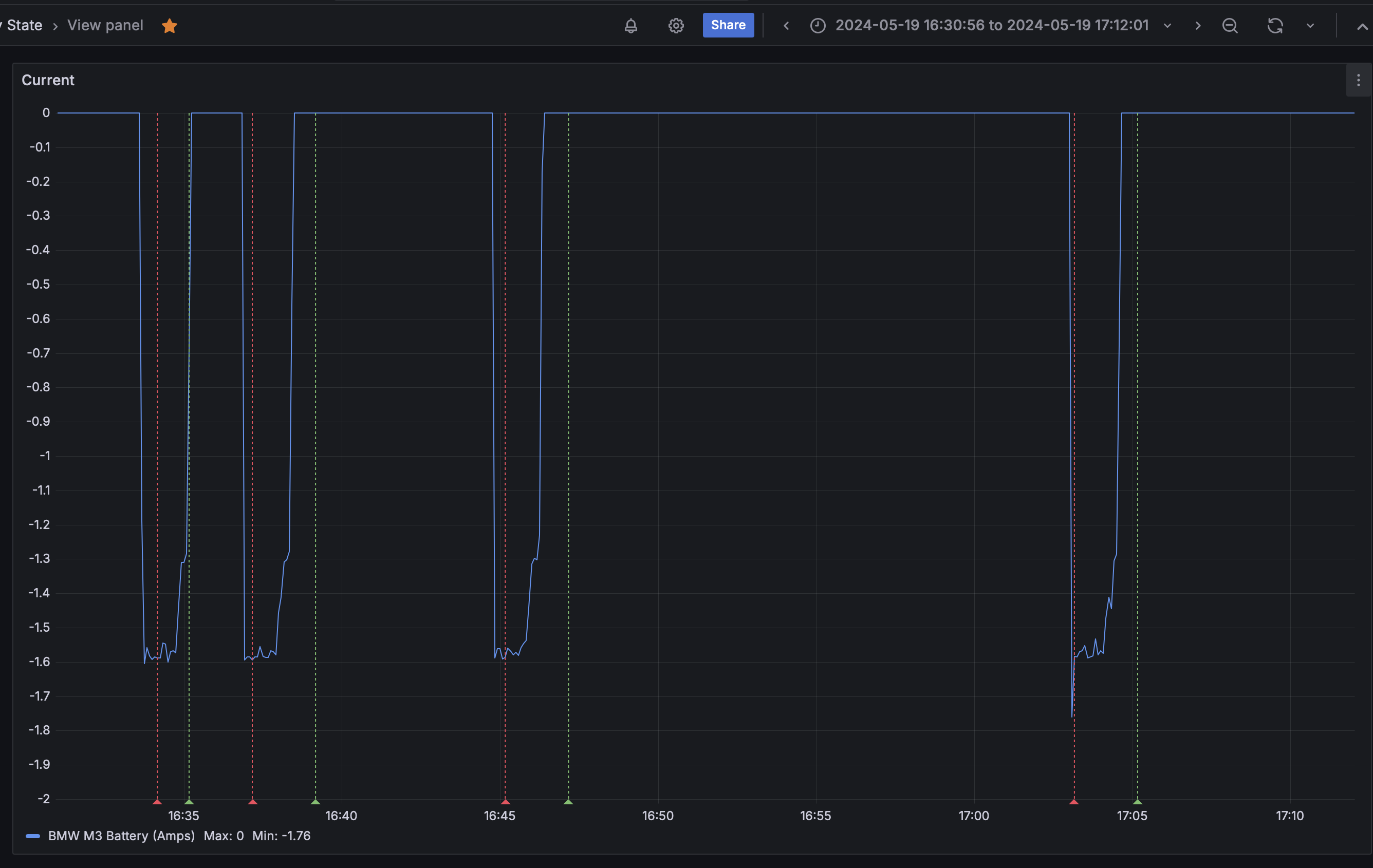
Task: Click the -2 y-axis label
Action: 44,799
